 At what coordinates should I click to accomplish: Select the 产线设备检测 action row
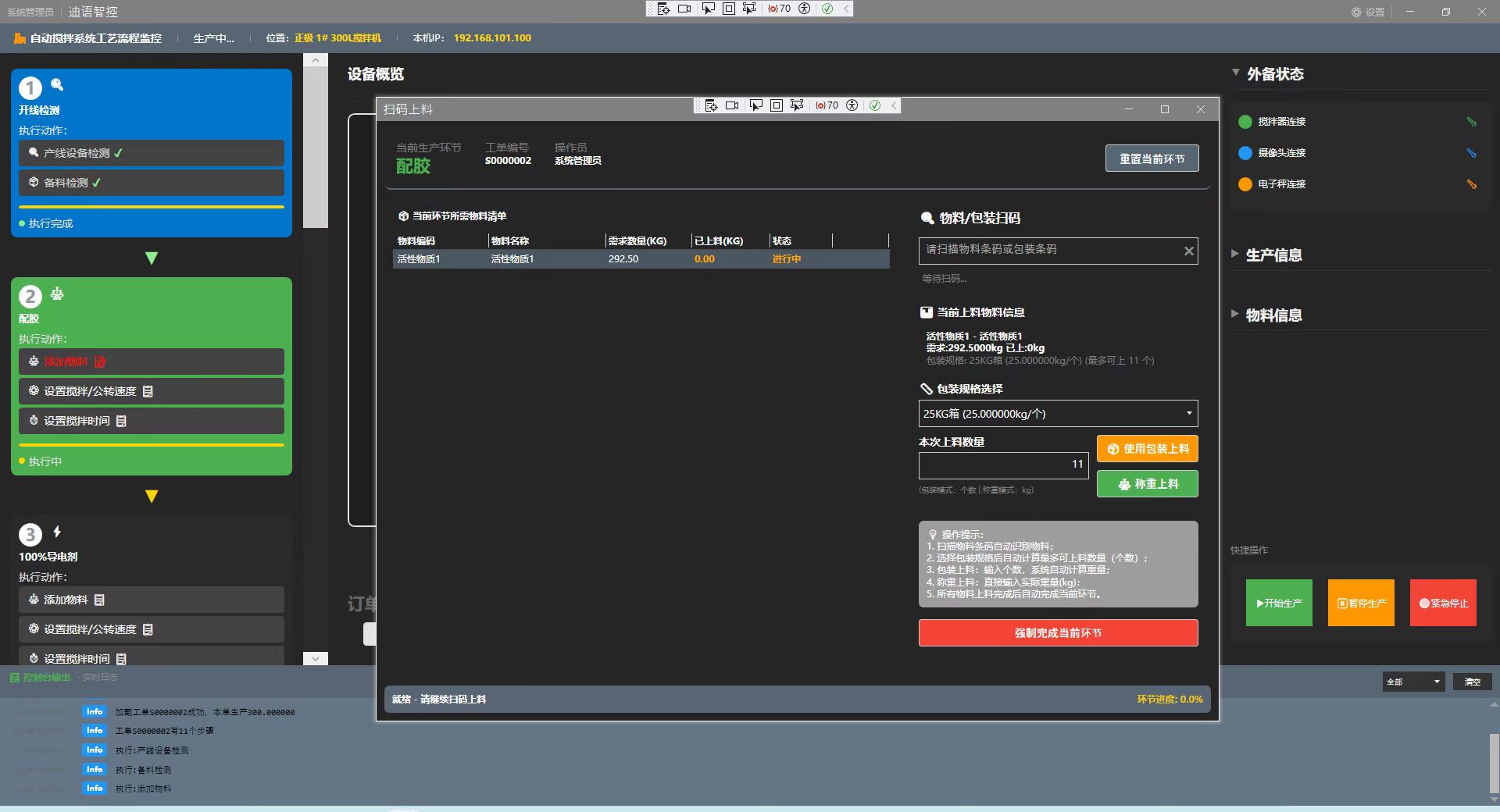tap(152, 153)
